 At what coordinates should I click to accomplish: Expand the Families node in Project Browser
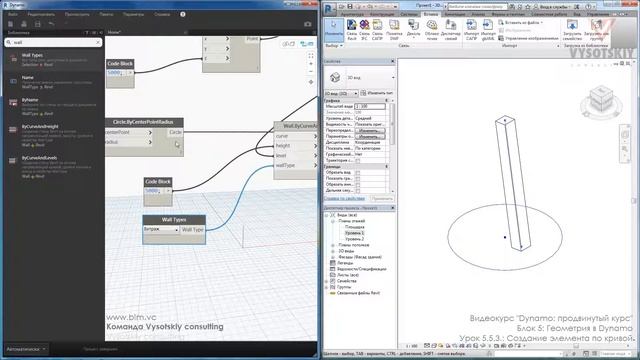point(327,281)
